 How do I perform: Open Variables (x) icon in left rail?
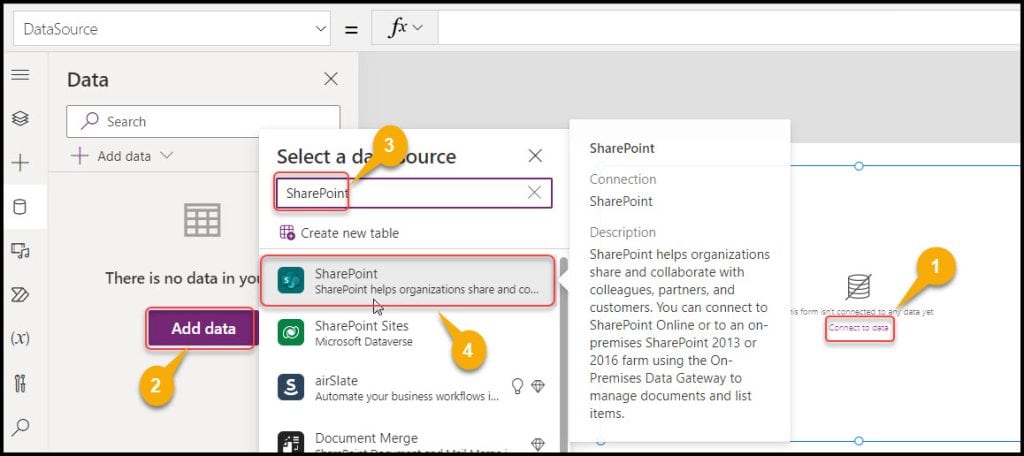click(20, 338)
